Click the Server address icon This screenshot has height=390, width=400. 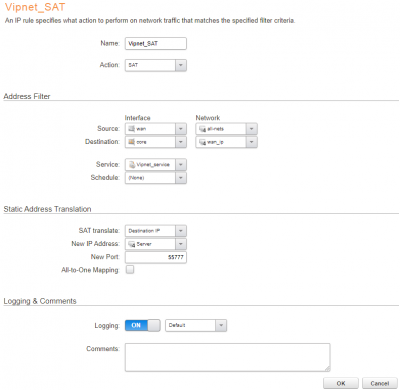click(x=132, y=244)
